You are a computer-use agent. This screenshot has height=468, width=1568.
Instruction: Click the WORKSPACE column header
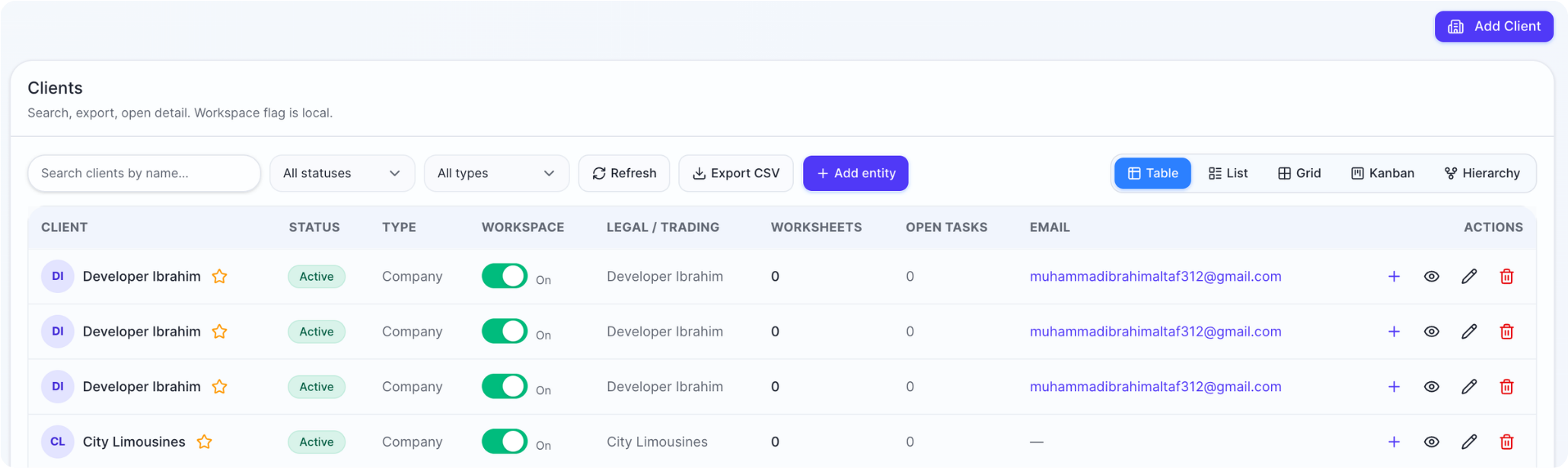click(523, 228)
